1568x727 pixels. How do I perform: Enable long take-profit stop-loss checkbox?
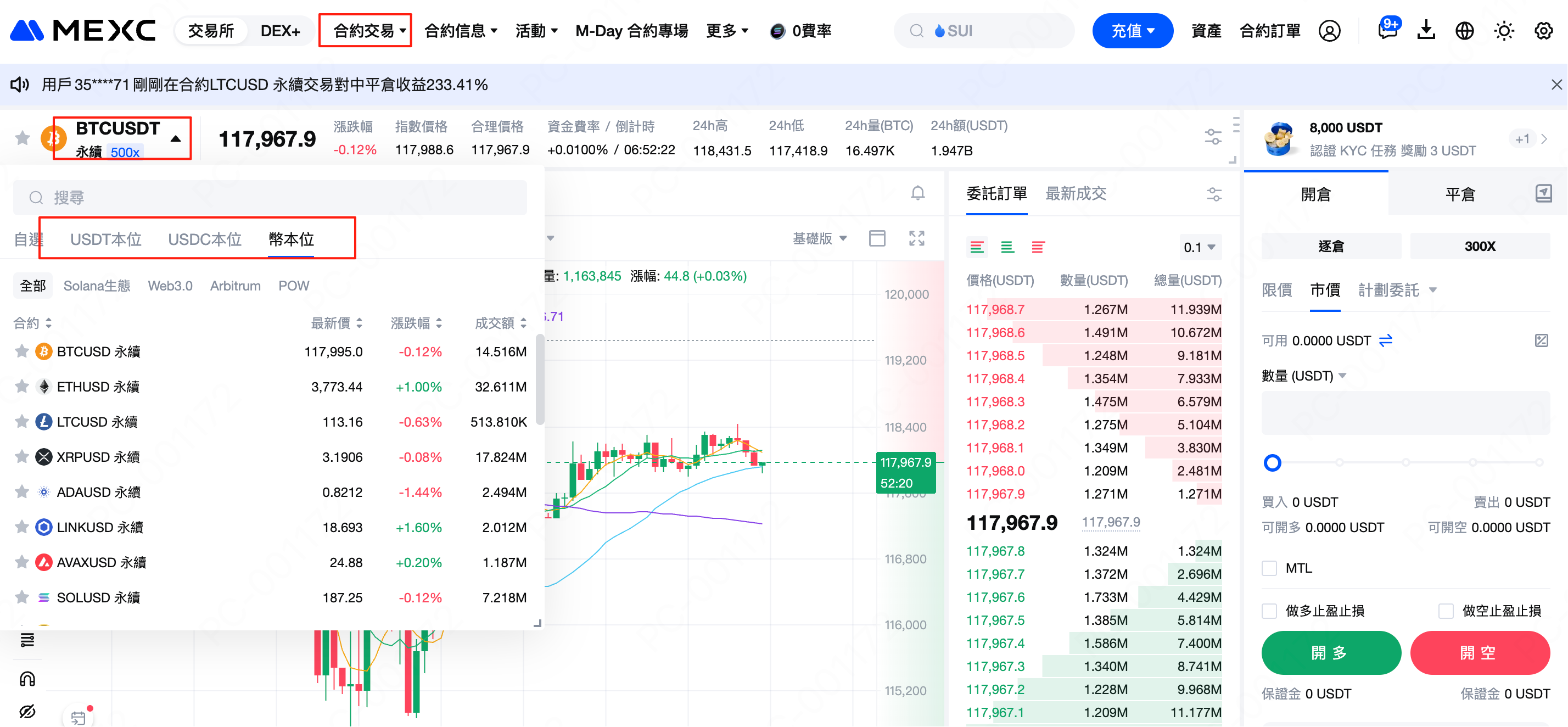point(1269,611)
